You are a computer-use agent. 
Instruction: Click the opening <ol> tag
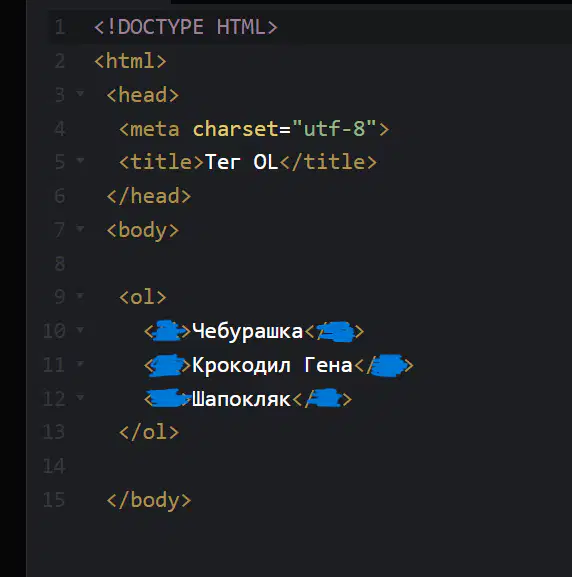[x=143, y=297]
